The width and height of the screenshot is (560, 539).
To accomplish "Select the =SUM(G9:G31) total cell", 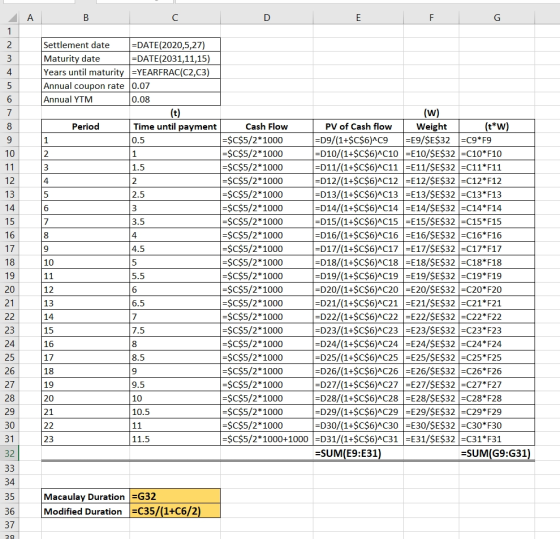I will 497,453.
